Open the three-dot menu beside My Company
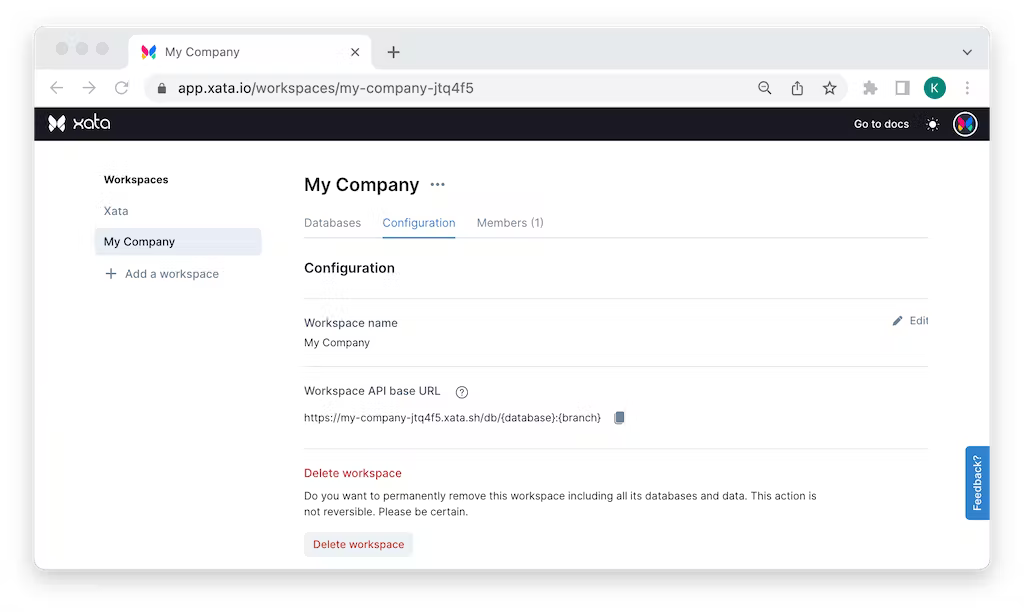This screenshot has height=612, width=1024. click(x=438, y=185)
